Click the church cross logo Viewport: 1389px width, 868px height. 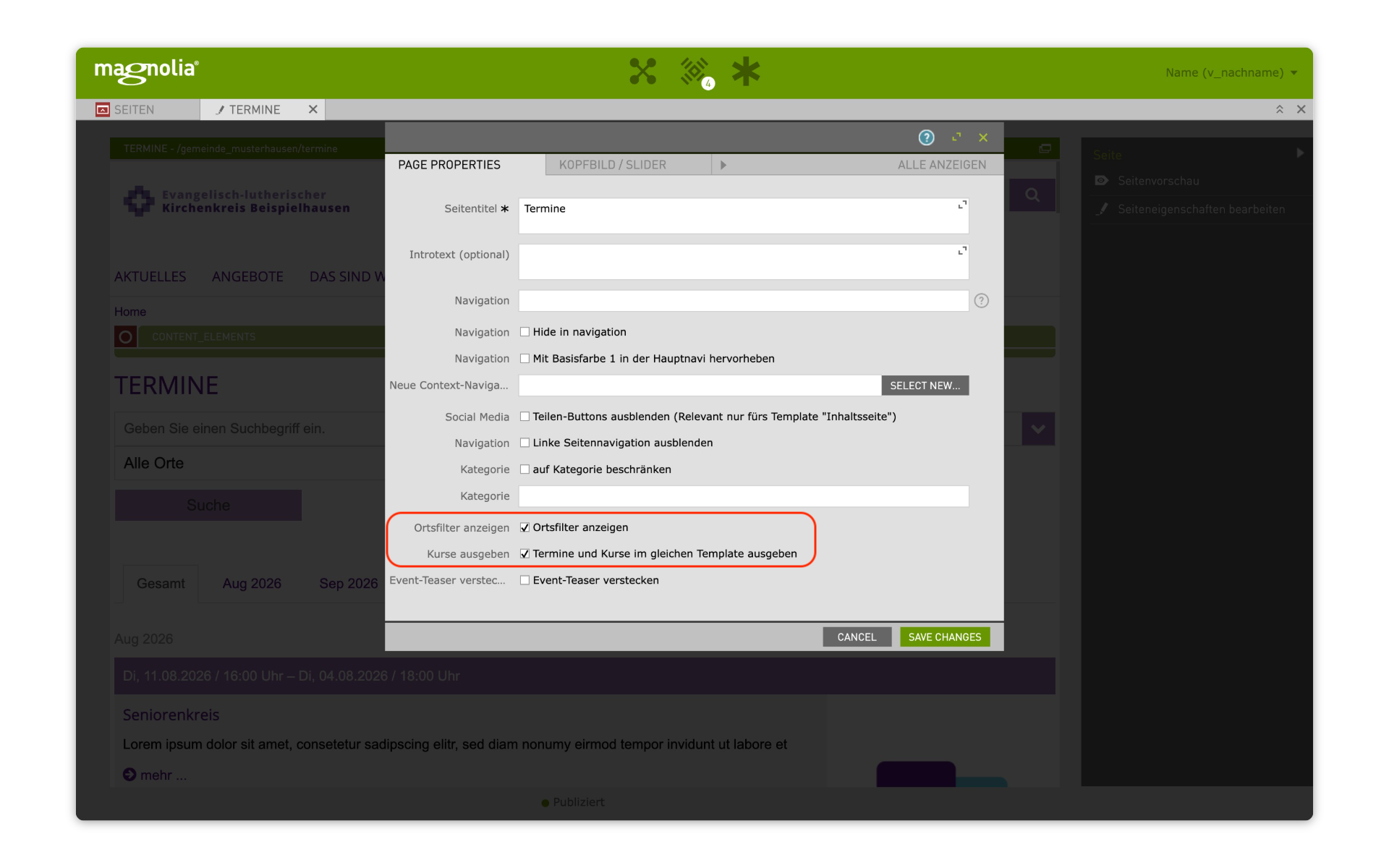139,200
